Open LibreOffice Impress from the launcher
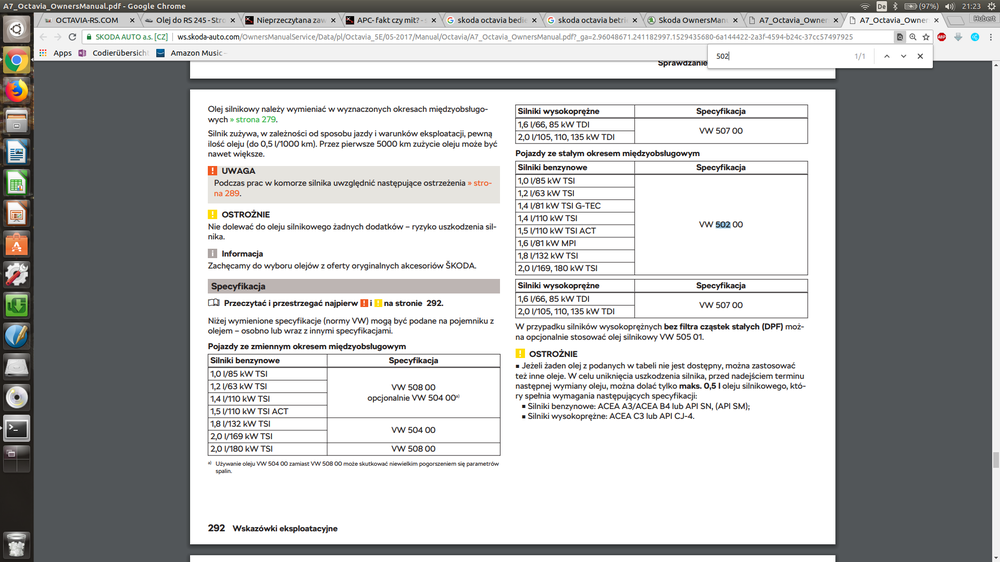Viewport: 1000px width, 562px height. point(15,214)
